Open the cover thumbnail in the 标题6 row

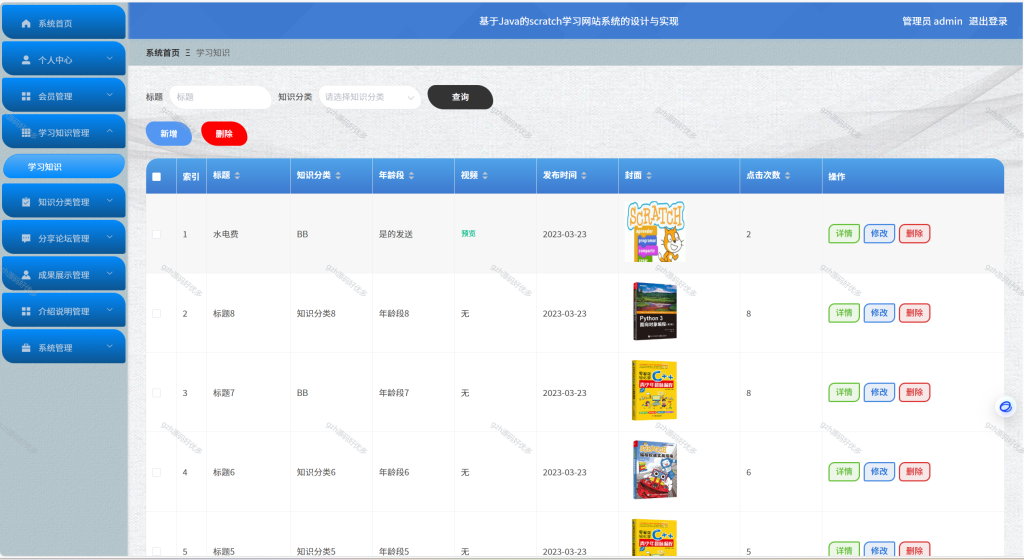pyautogui.click(x=655, y=469)
